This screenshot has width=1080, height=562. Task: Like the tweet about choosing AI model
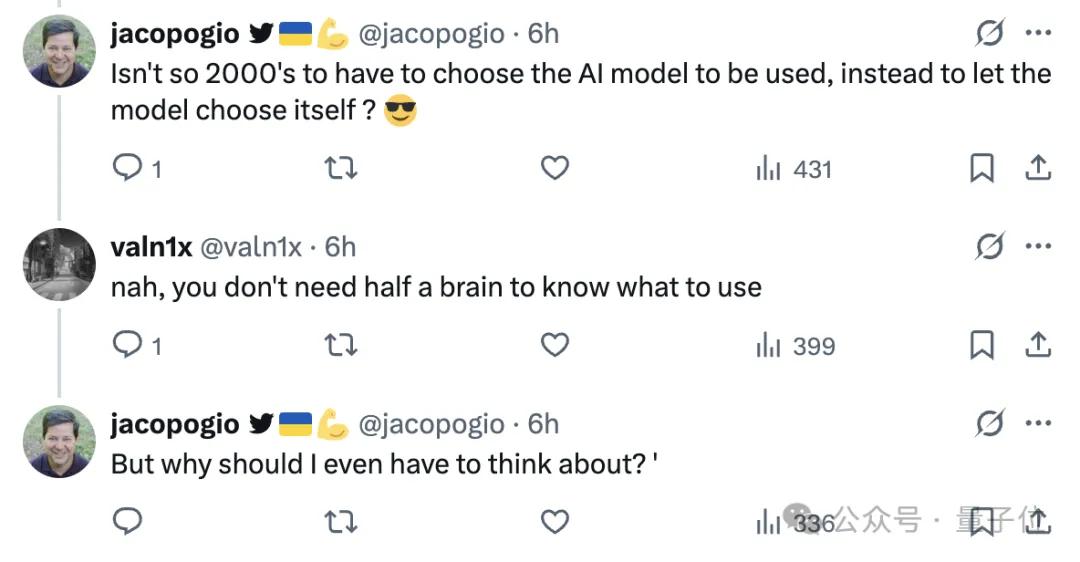[554, 169]
